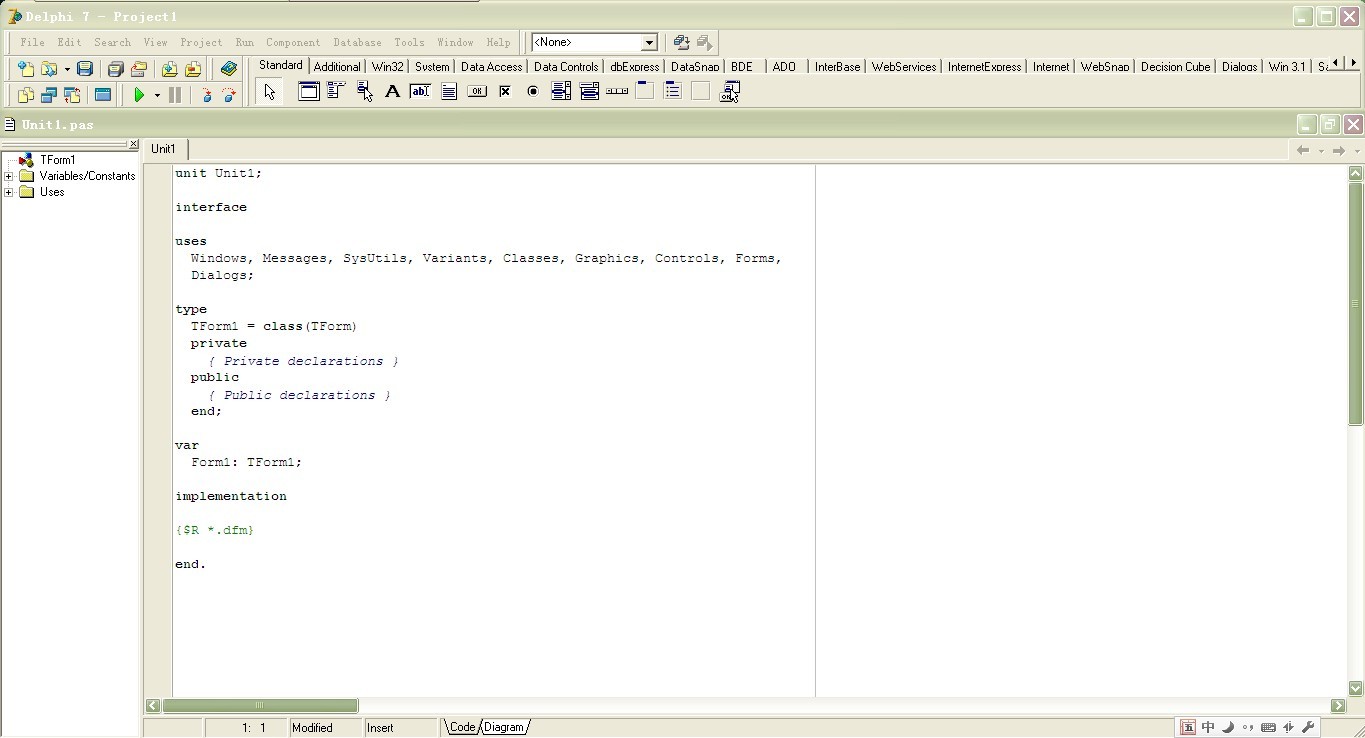Open the <None> desktop combo box

pyautogui.click(x=594, y=42)
